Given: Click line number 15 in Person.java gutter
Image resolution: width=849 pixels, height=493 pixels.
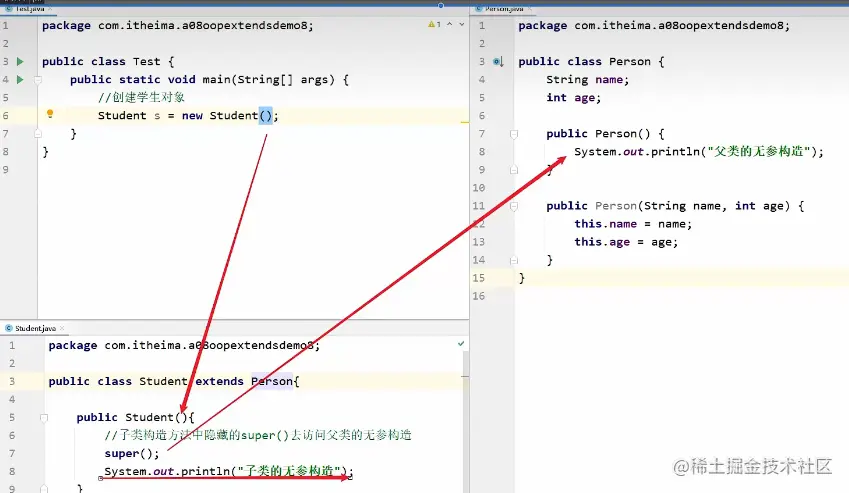Looking at the screenshot, I should coord(479,278).
